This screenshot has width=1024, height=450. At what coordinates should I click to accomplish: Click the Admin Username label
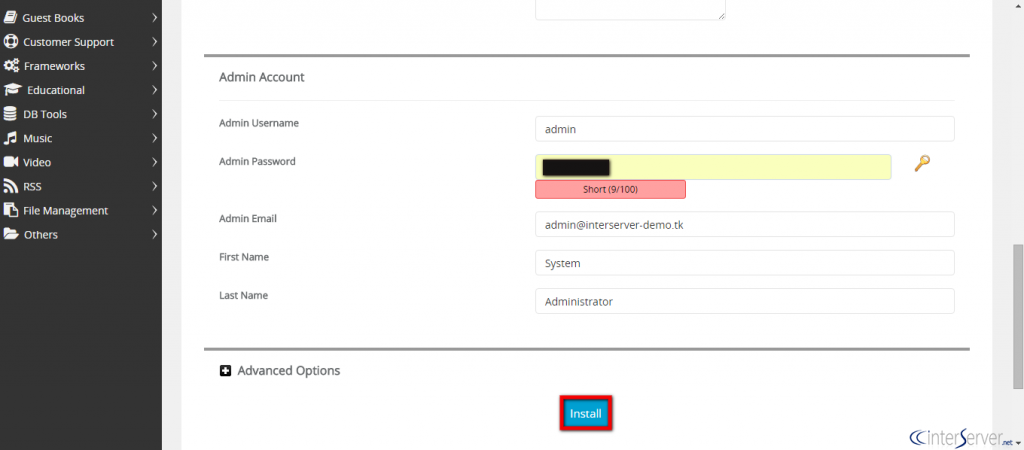pyautogui.click(x=259, y=123)
